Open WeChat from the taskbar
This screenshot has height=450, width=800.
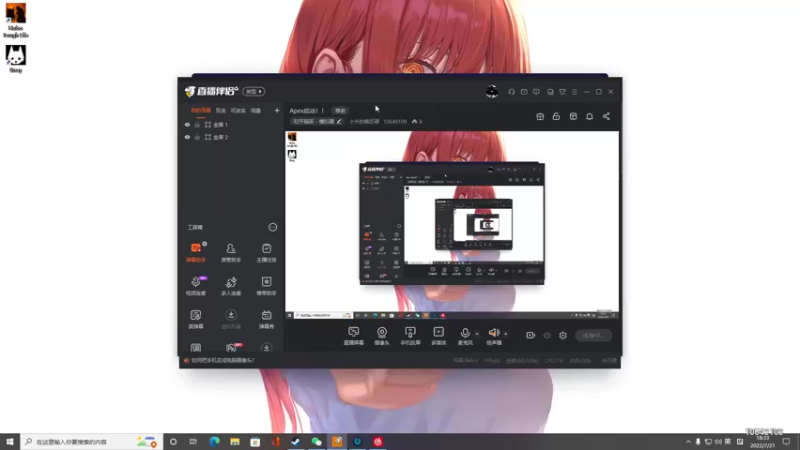pos(316,441)
